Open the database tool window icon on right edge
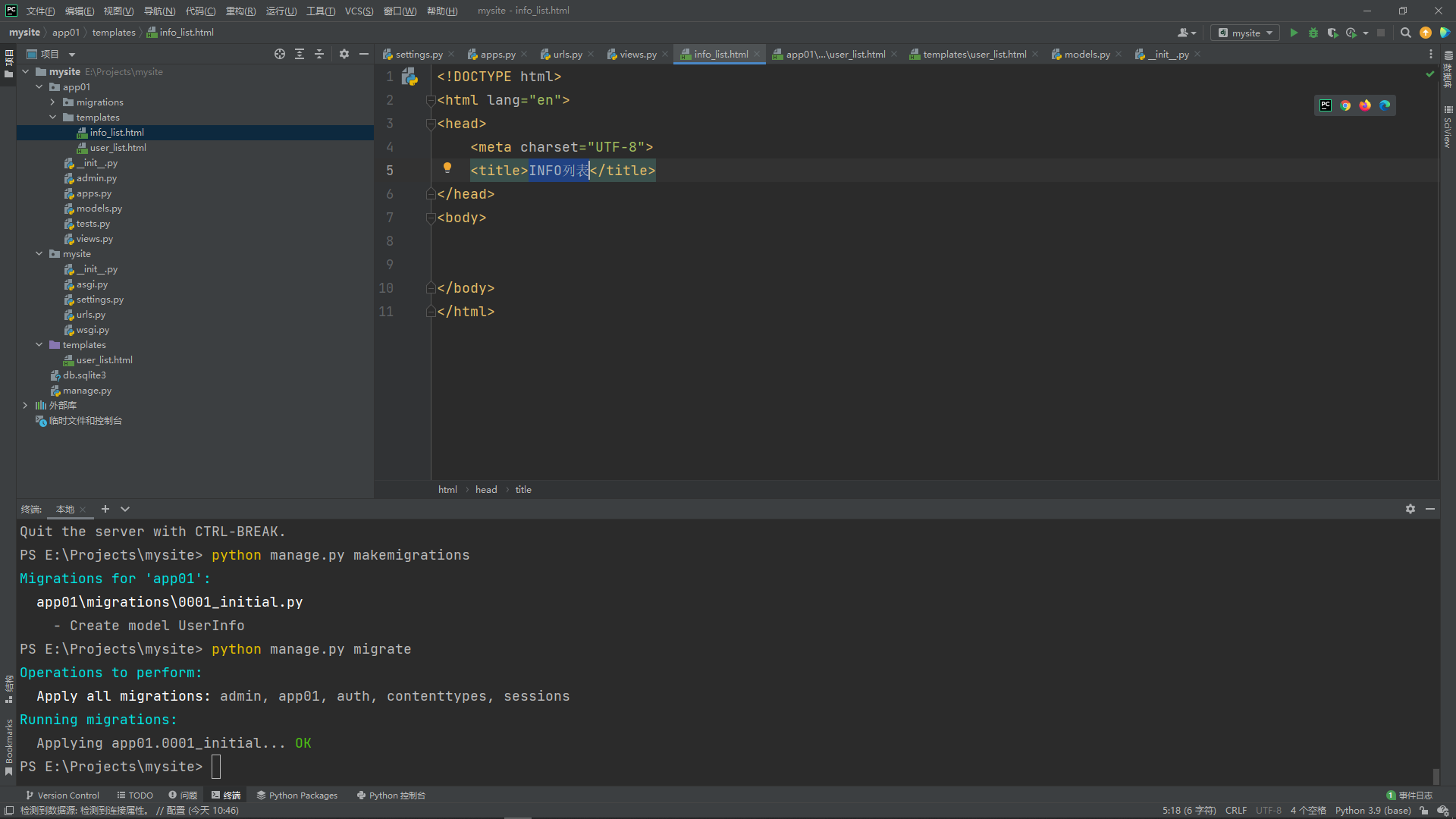 [x=1448, y=68]
